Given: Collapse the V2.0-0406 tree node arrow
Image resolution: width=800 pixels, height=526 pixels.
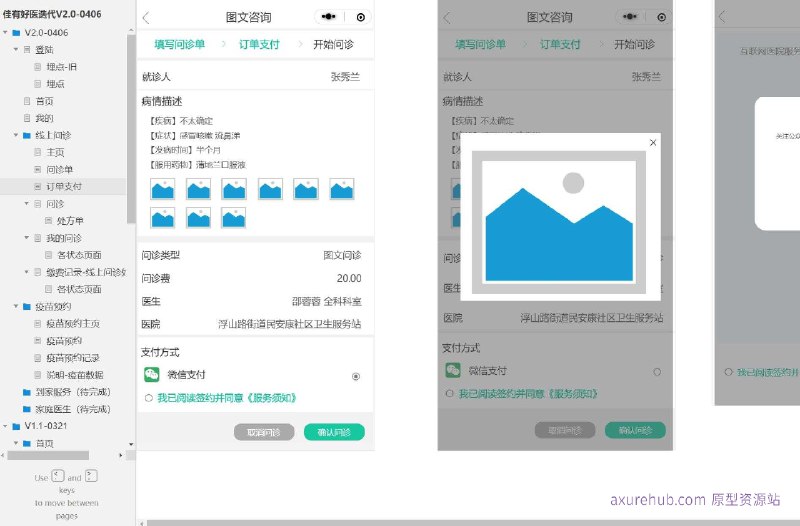Looking at the screenshot, I should (6, 33).
